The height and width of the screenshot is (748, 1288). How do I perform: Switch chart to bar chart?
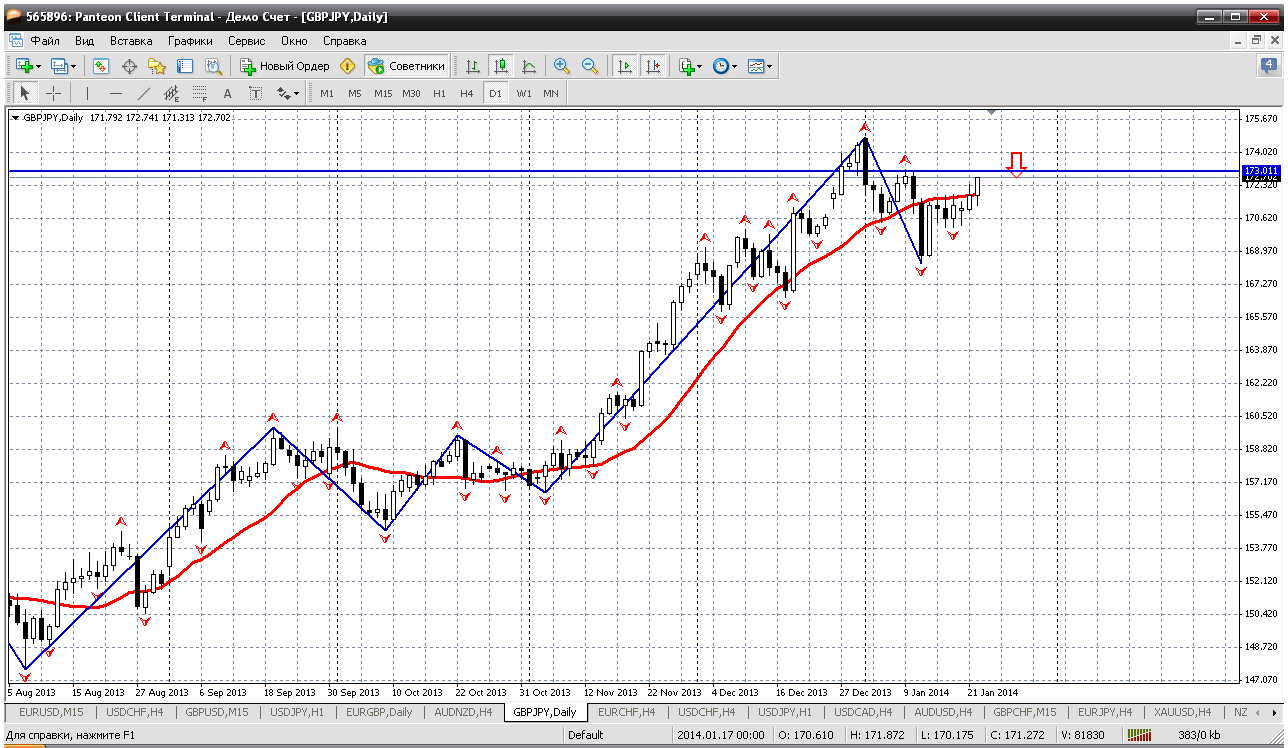coord(473,66)
